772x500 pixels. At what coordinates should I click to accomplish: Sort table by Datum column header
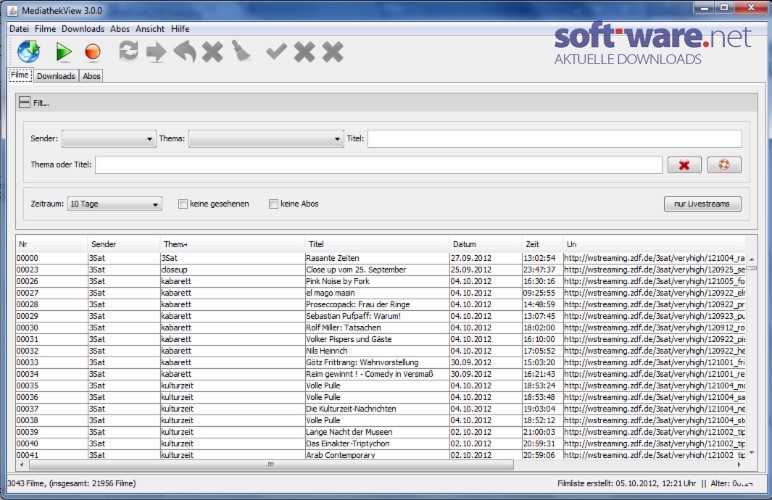[485, 244]
